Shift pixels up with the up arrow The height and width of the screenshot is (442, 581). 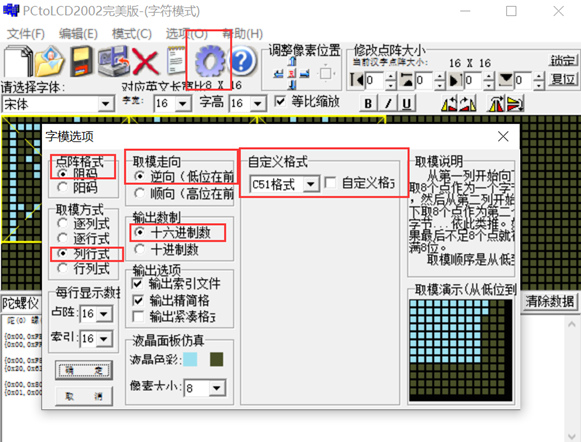click(x=292, y=61)
